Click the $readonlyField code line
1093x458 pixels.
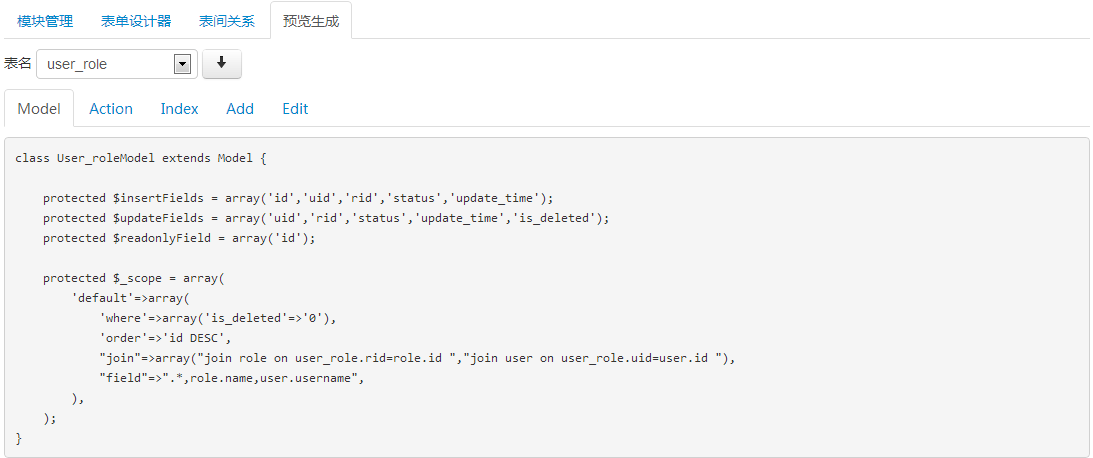click(179, 238)
